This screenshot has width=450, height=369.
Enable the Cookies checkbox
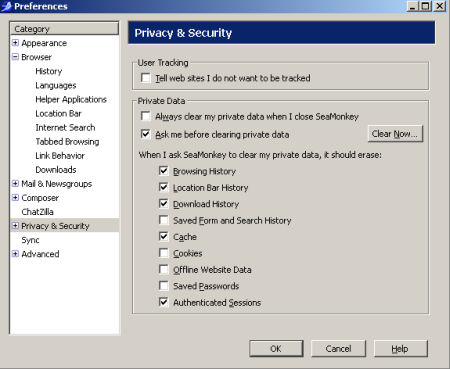(163, 253)
